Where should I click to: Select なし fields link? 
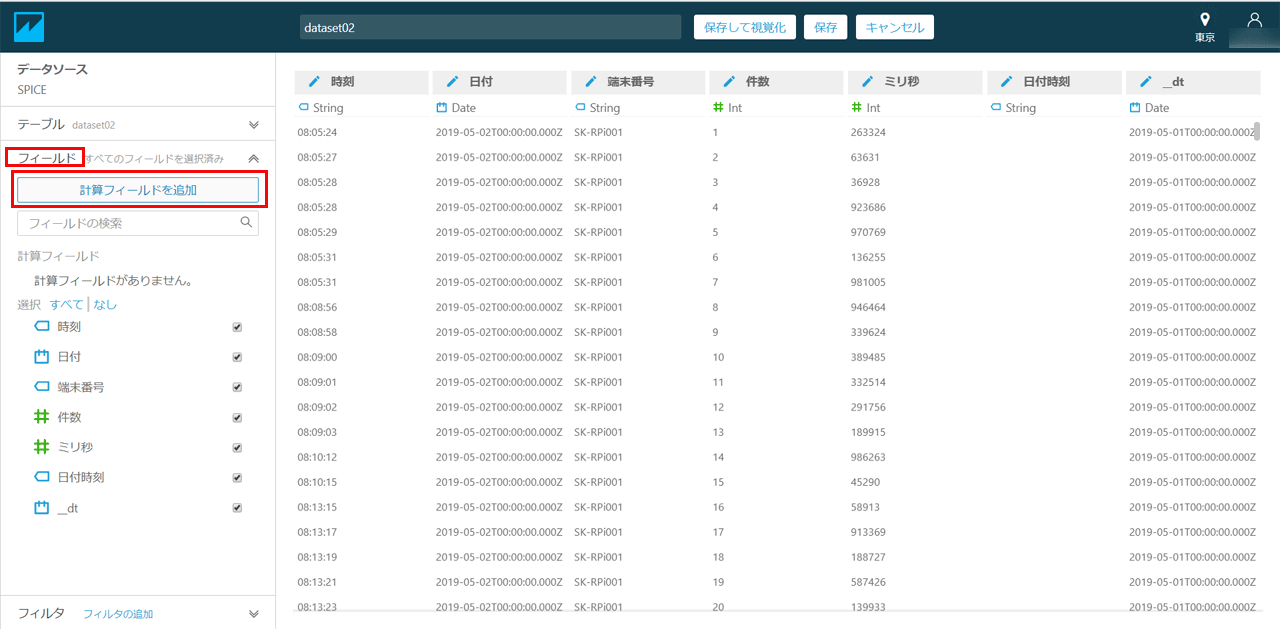(x=105, y=304)
